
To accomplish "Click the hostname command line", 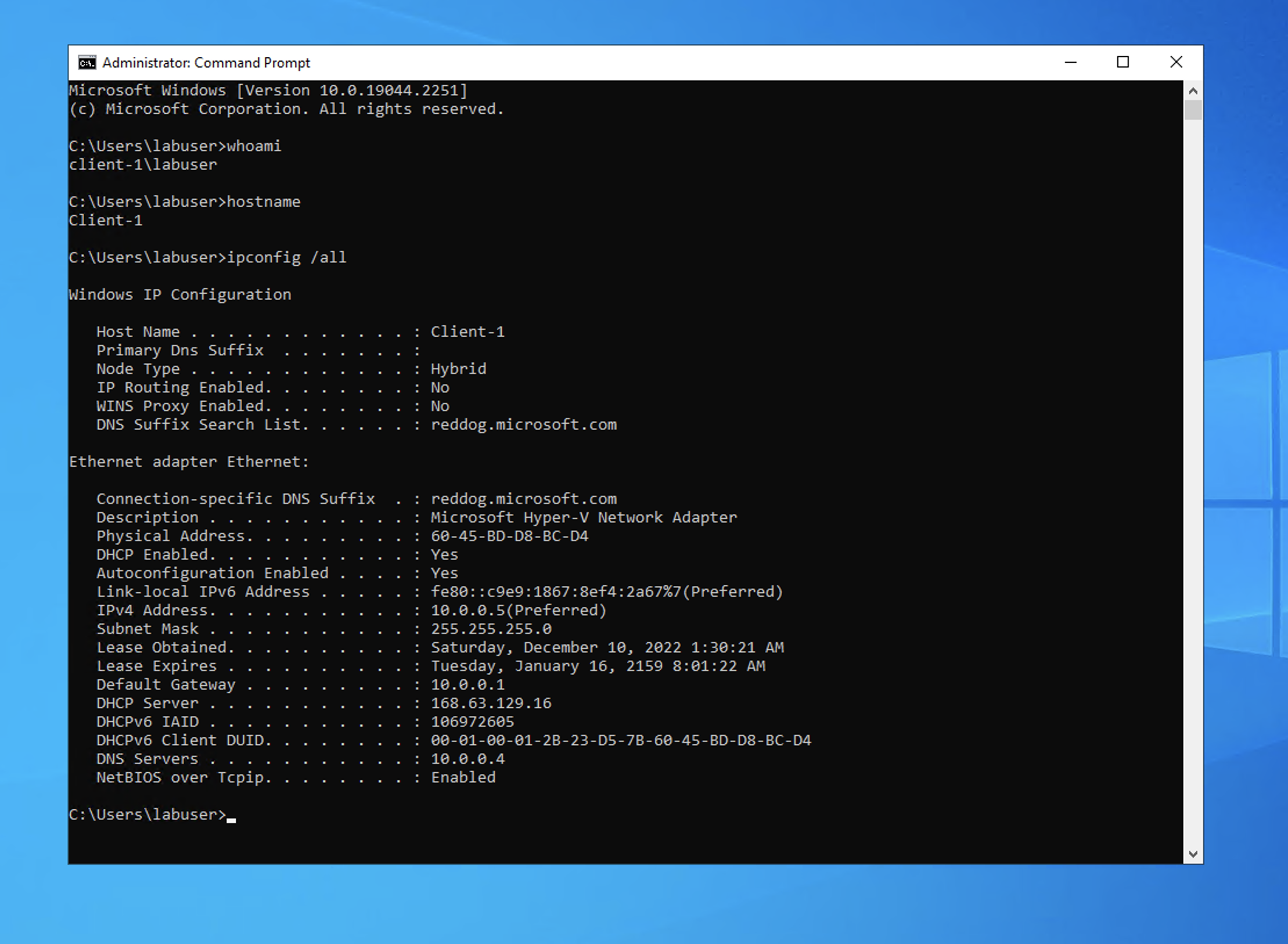I will pos(185,202).
